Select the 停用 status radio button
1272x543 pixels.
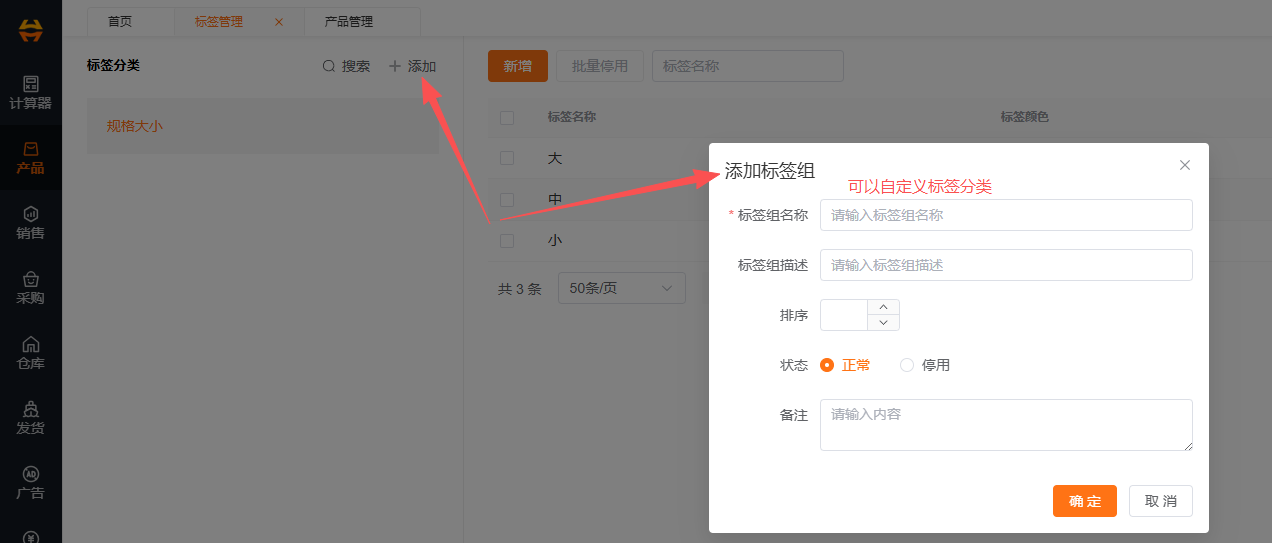[x=907, y=365]
